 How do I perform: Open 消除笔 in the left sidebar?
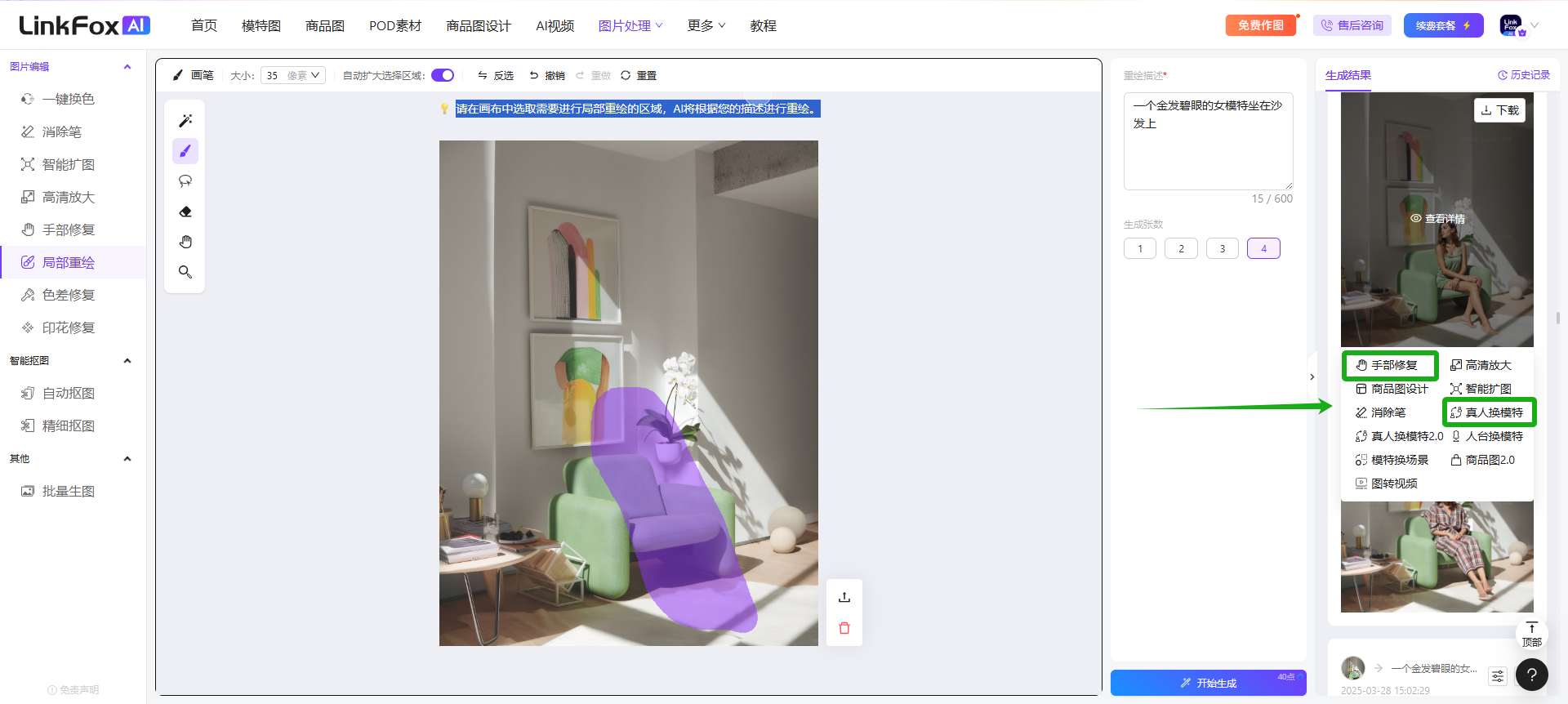(x=62, y=131)
